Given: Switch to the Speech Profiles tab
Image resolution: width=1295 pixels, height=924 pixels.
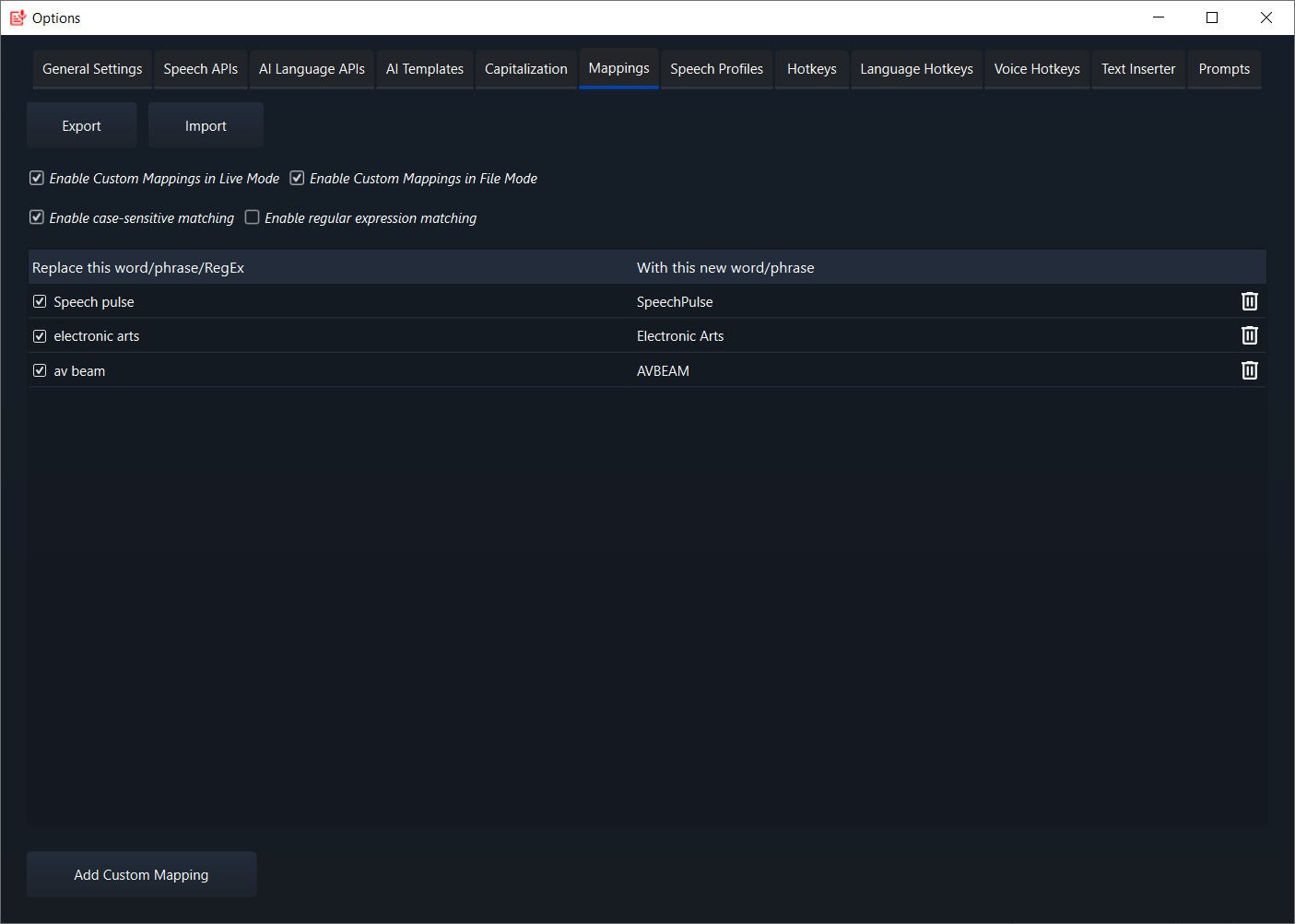Looking at the screenshot, I should click(x=716, y=68).
